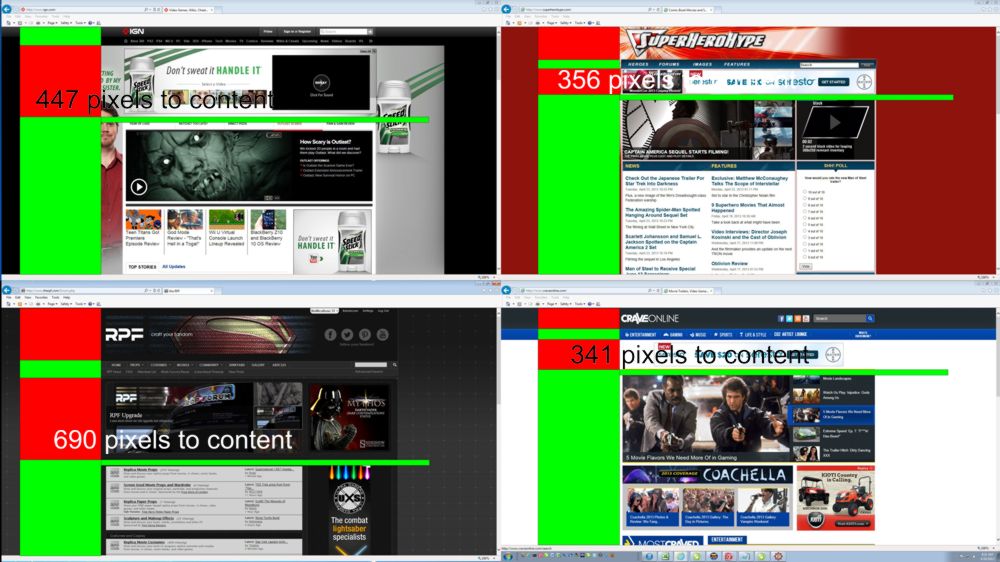Open the Gaming section on CraveOnline nav

click(673, 335)
